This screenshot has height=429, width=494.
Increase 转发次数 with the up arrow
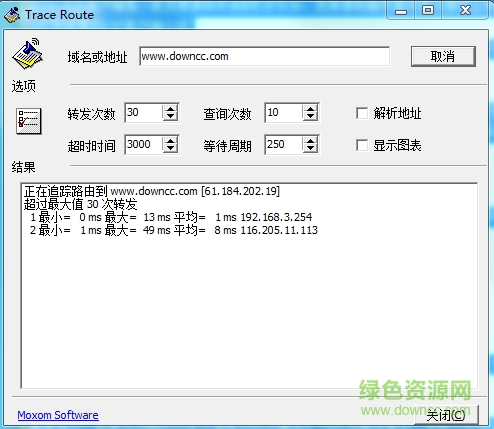pyautogui.click(x=170, y=109)
